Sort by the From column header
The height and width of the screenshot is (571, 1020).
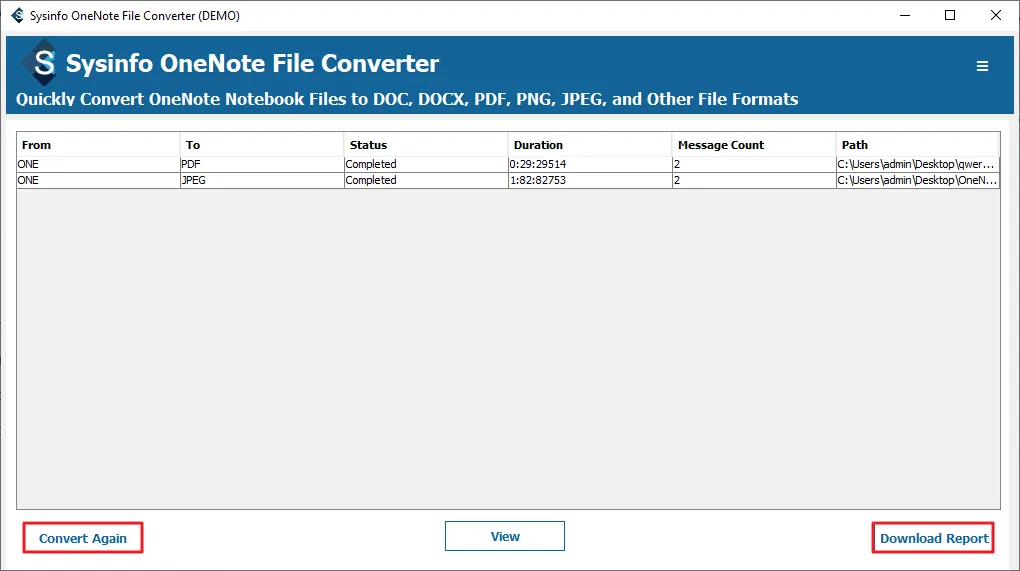coord(98,144)
